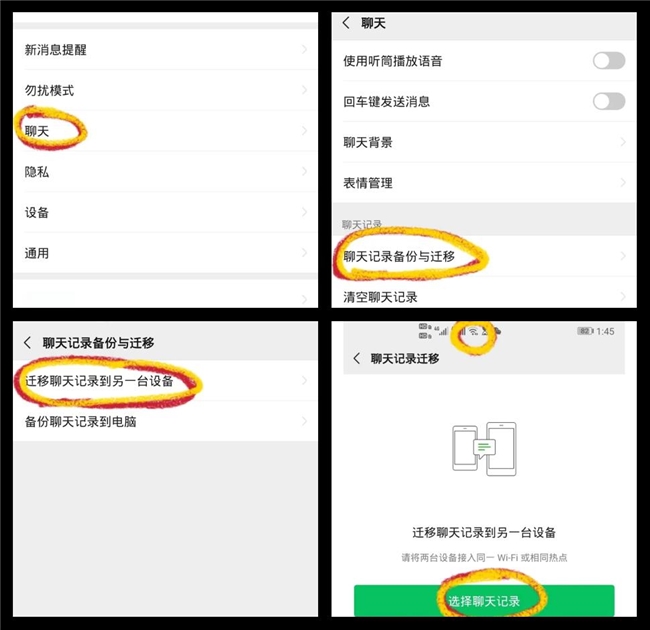Tap back arrow beside 聊天记录备份与迁移 title
Image resolution: width=650 pixels, height=630 pixels.
pyautogui.click(x=28, y=343)
